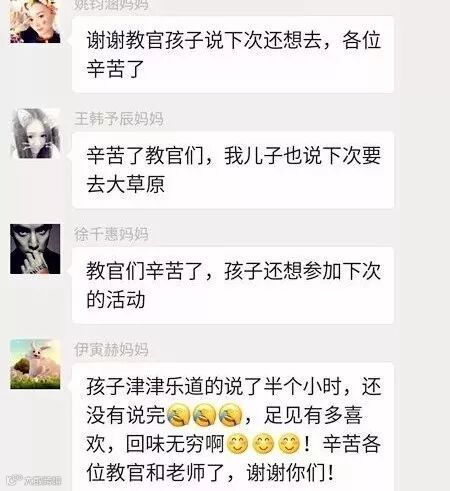This screenshot has width=450, height=491.
Task: Click the Weibo logo in the watermark
Action: point(15,480)
